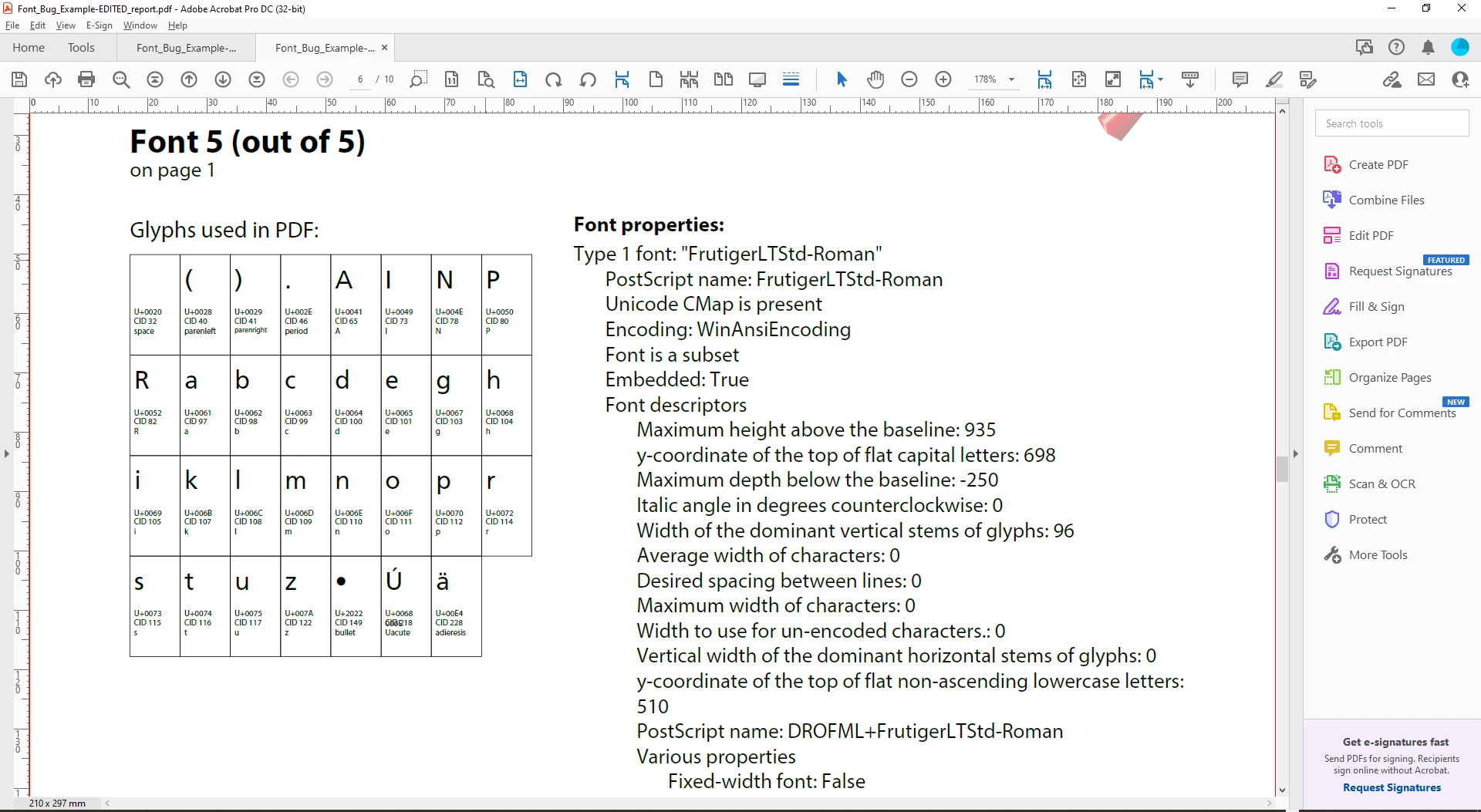Close the active Font_Bug_Example tab
The height and width of the screenshot is (812, 1481).
click(384, 48)
